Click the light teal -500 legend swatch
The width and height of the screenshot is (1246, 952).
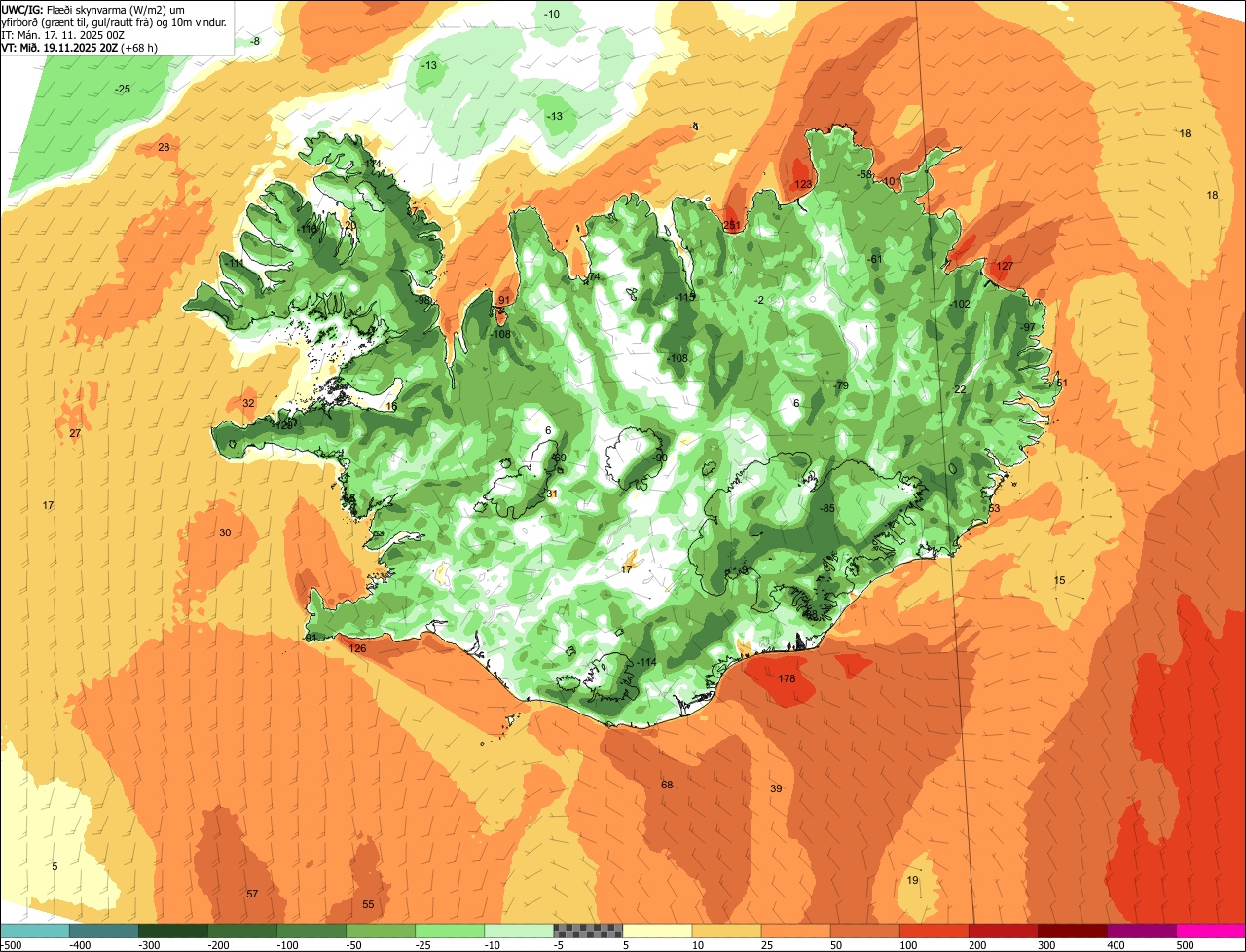(35, 930)
